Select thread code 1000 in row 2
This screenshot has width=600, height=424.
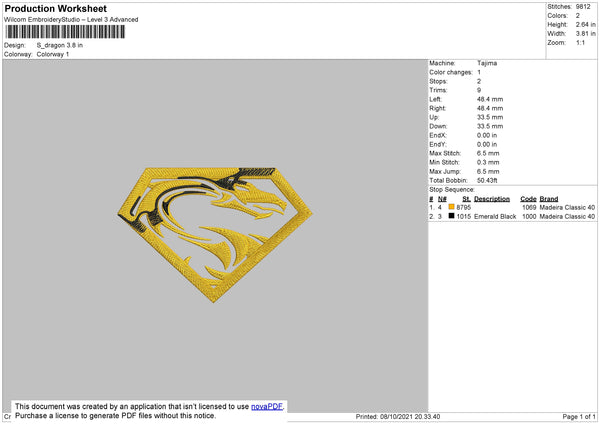click(529, 217)
